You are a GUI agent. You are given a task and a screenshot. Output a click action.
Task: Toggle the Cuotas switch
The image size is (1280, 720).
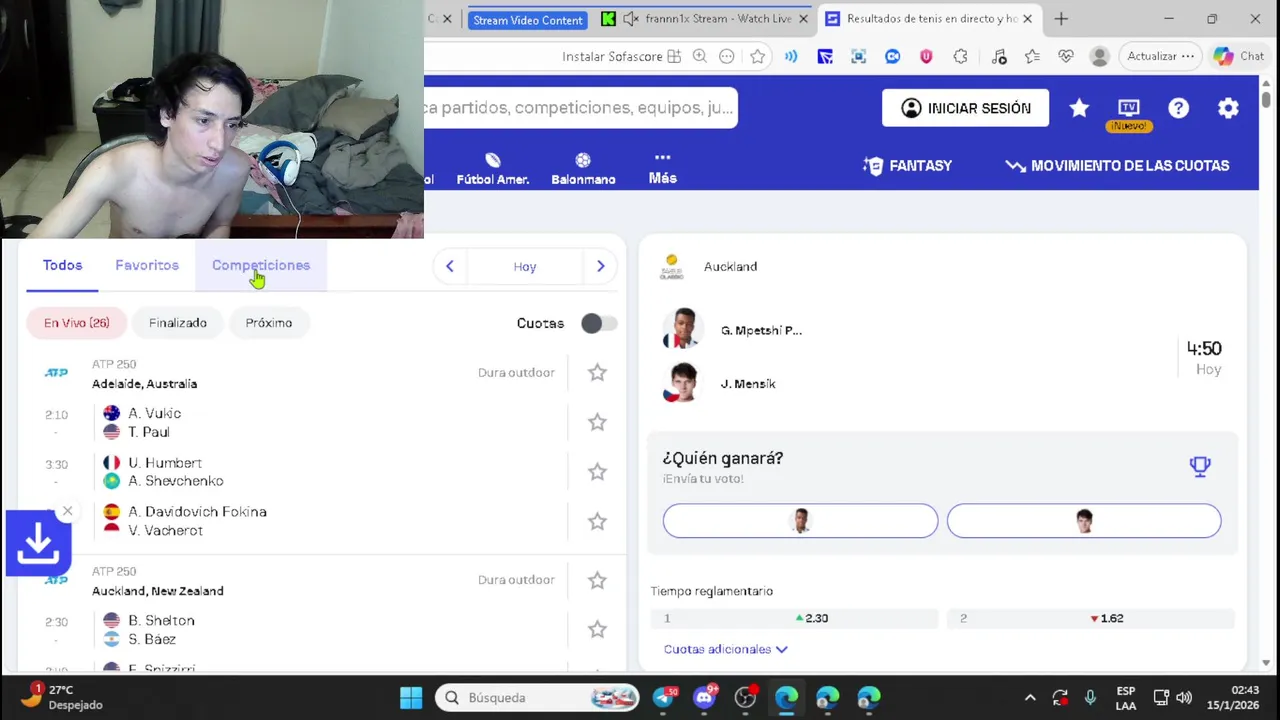click(599, 323)
